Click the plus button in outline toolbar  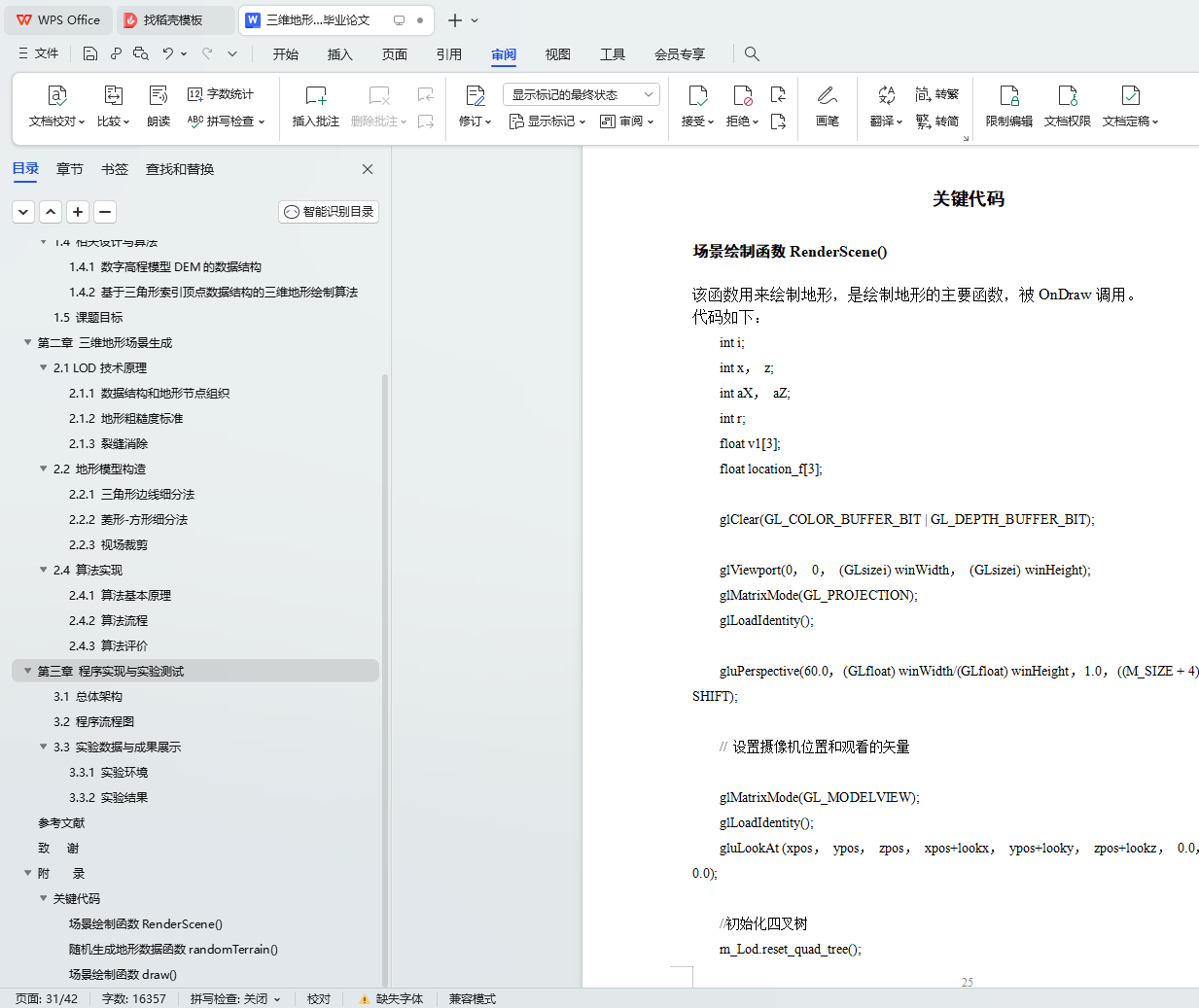79,211
